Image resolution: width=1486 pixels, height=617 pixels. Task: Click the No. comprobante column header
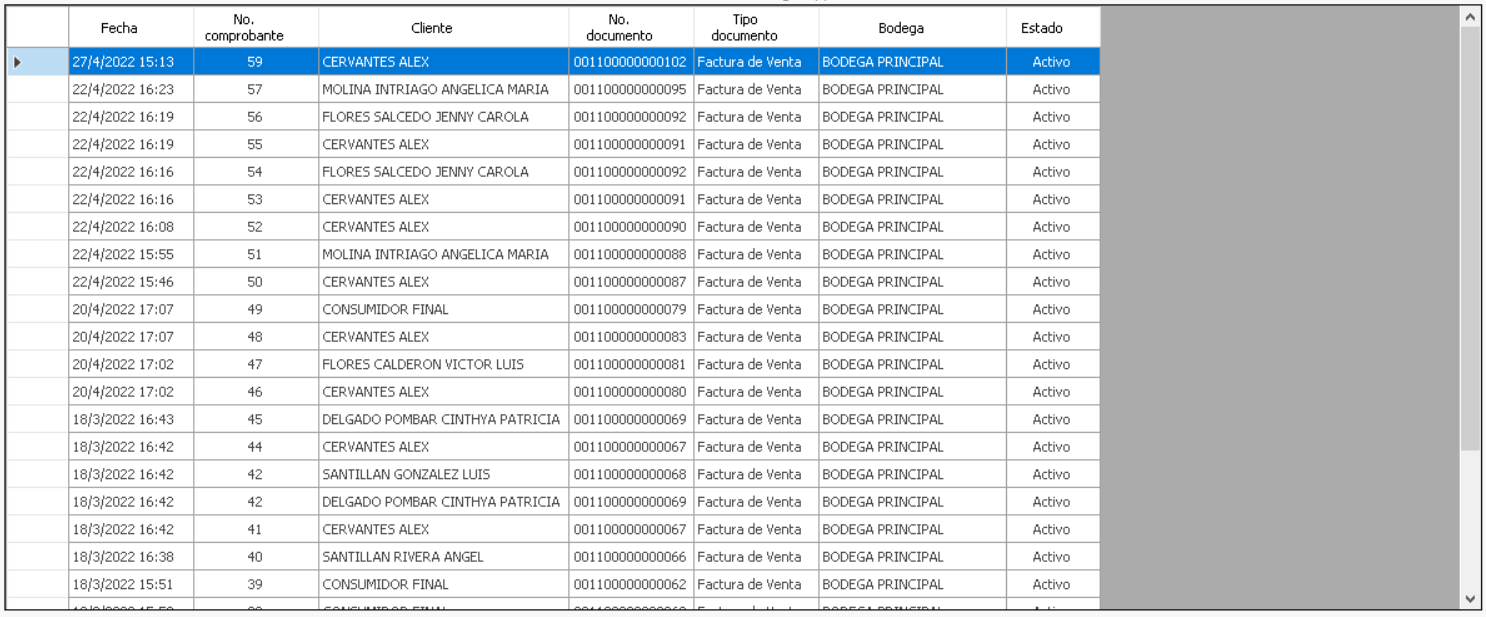pyautogui.click(x=244, y=28)
